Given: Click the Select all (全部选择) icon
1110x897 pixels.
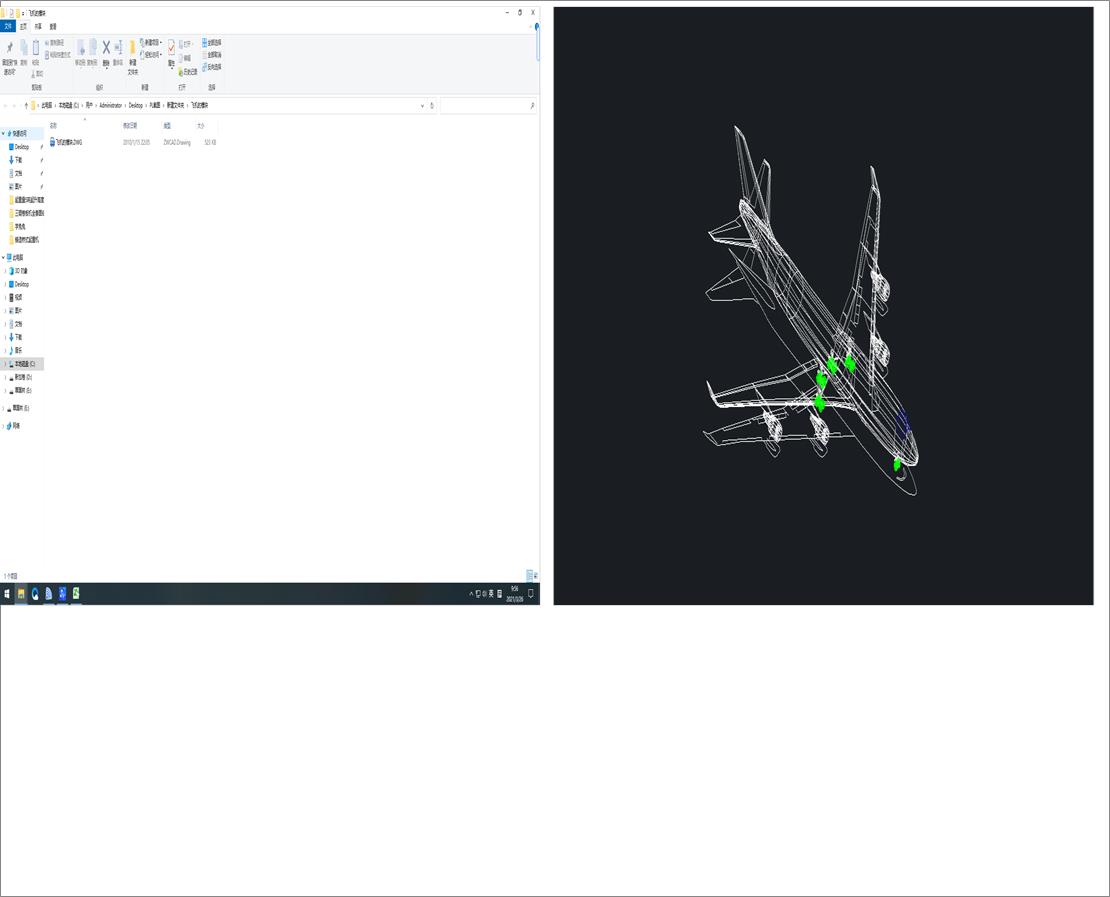Looking at the screenshot, I should [205, 42].
